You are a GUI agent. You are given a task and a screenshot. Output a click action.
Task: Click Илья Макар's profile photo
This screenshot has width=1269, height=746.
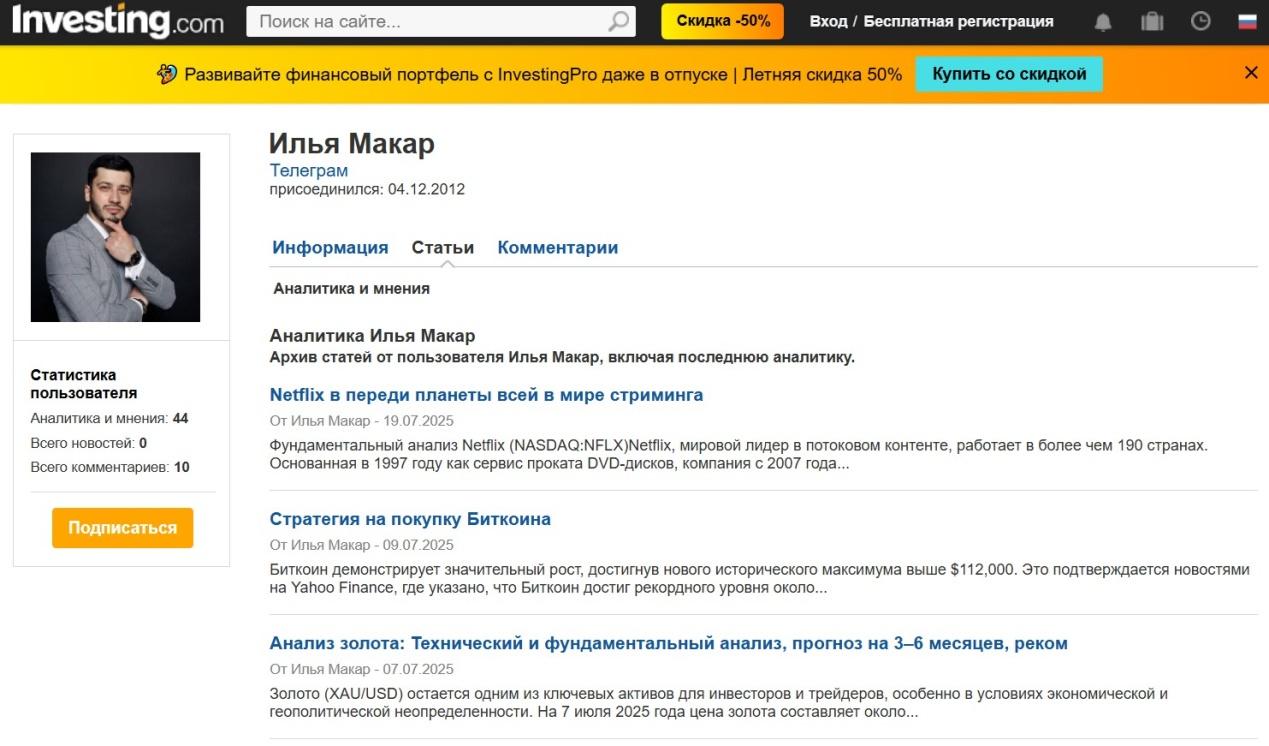click(115, 237)
